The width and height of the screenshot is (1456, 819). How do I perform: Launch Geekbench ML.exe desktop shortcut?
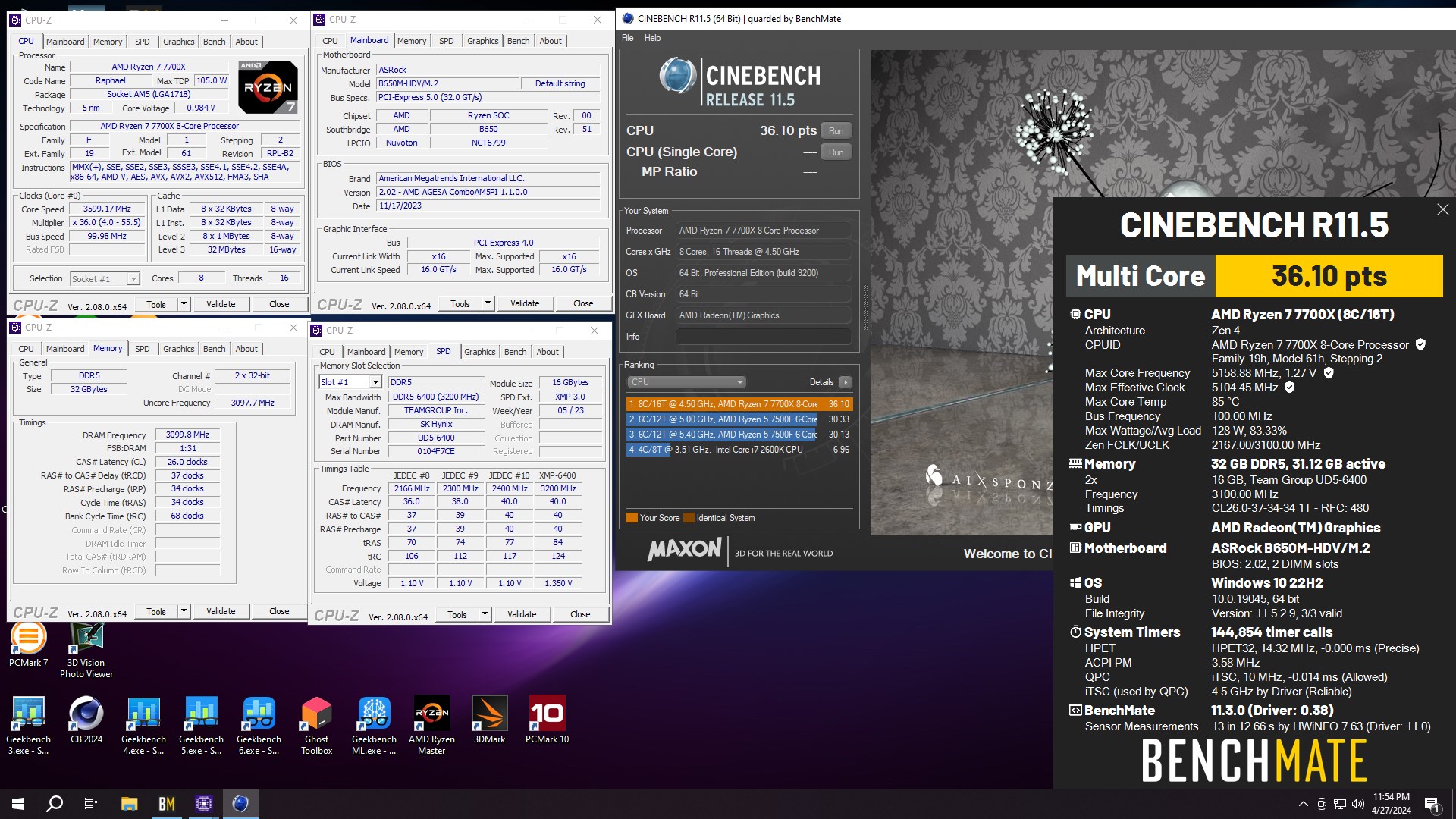point(374,726)
